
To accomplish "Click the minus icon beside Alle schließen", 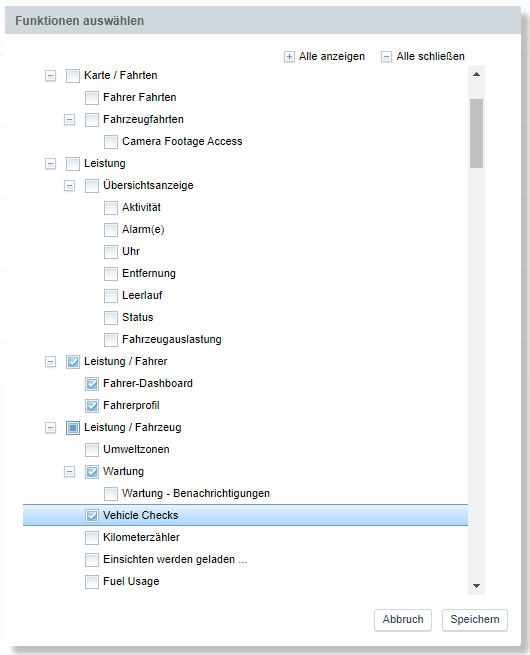I will pos(386,57).
